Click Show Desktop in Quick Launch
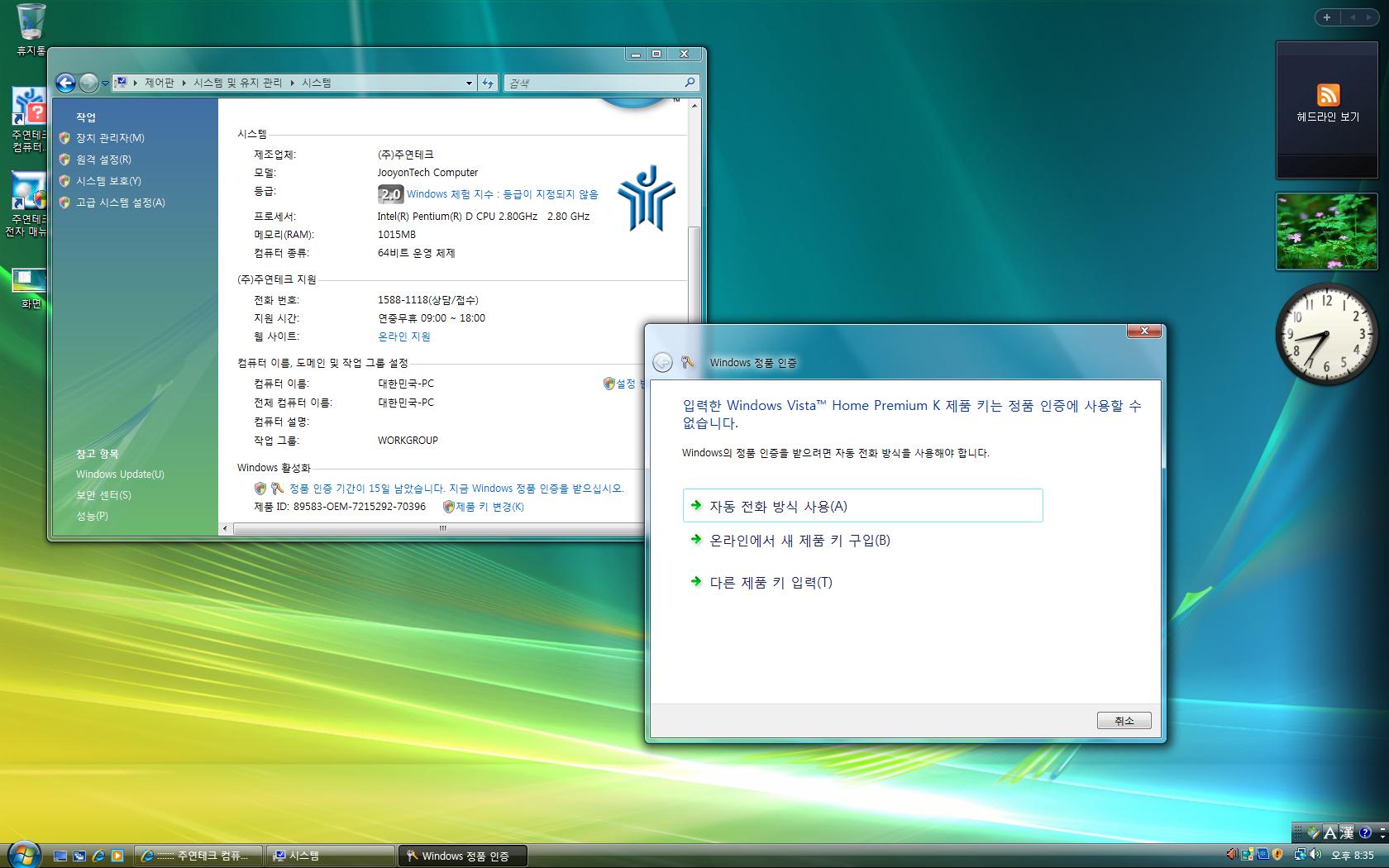1389x868 pixels. click(60, 856)
